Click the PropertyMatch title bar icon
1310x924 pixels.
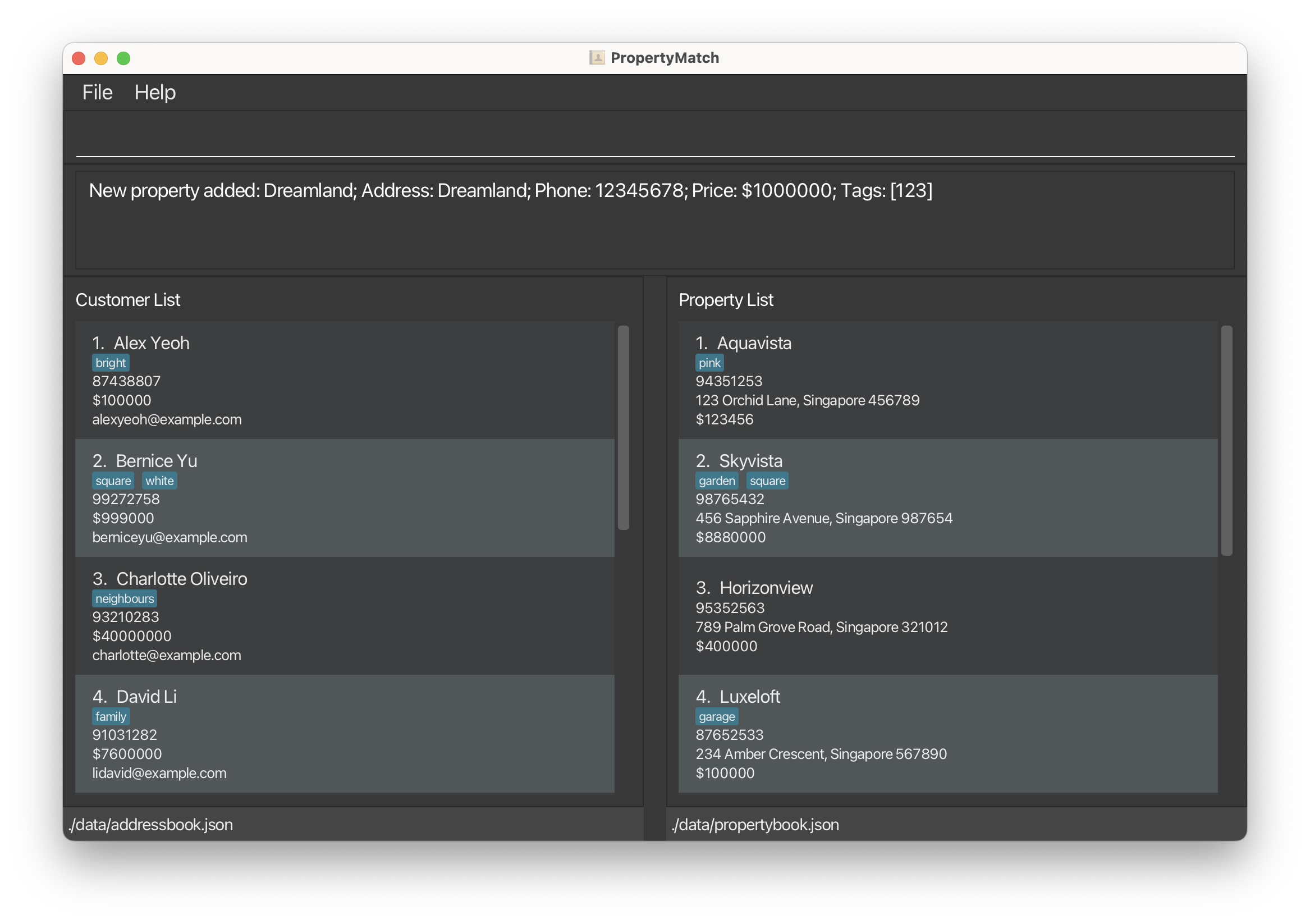[x=596, y=58]
